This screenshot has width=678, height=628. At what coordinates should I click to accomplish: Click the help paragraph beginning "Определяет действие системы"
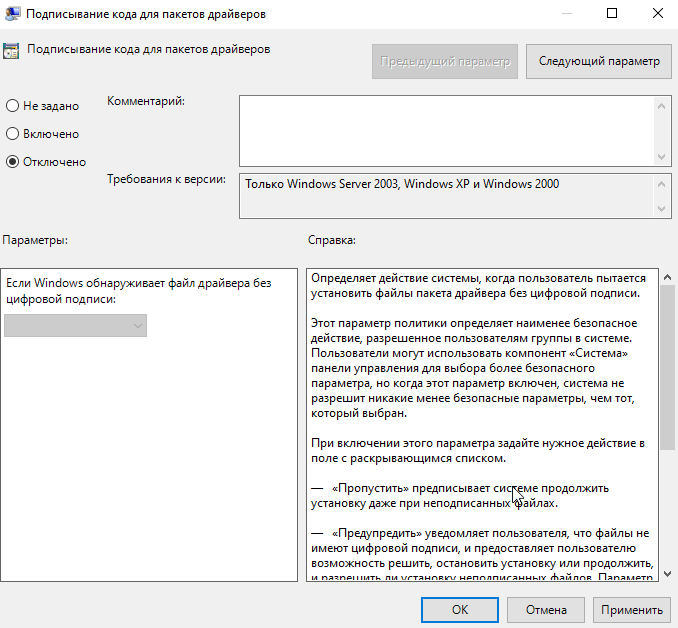478,285
